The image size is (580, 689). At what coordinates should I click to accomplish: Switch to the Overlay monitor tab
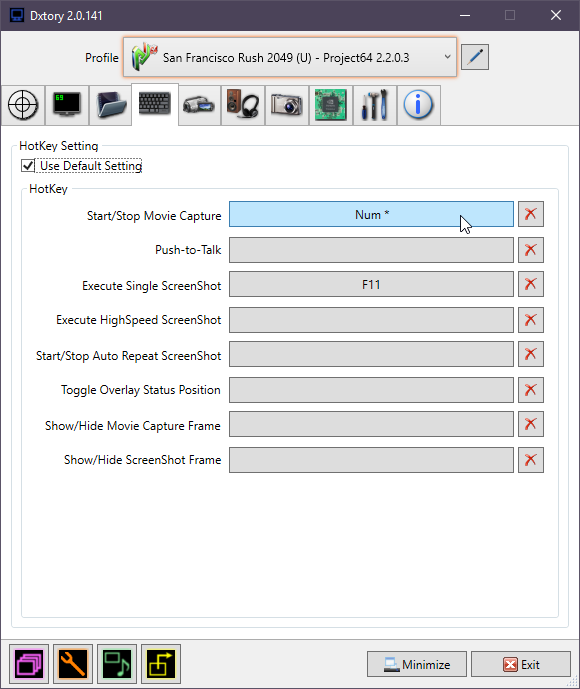point(67,105)
